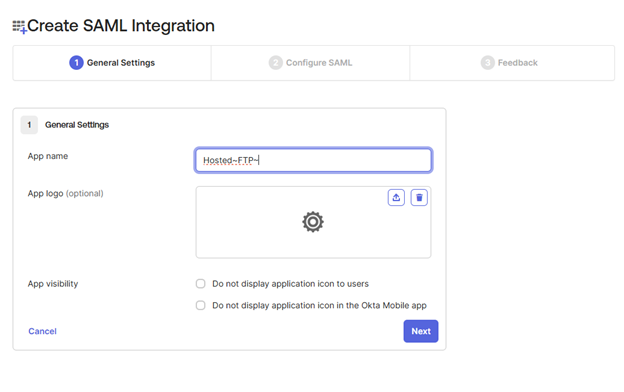This screenshot has width=624, height=392.
Task: Click the step number 1 badge in panel
Action: (x=29, y=125)
